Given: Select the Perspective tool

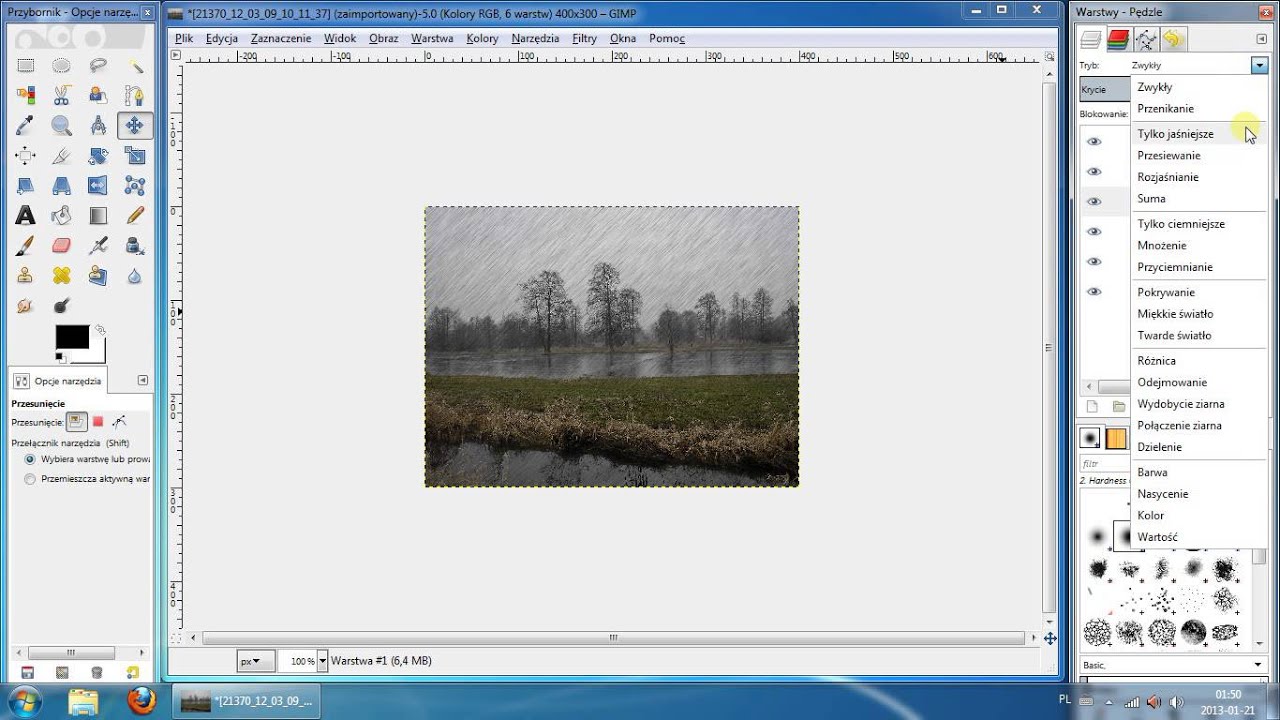Looking at the screenshot, I should (x=62, y=186).
